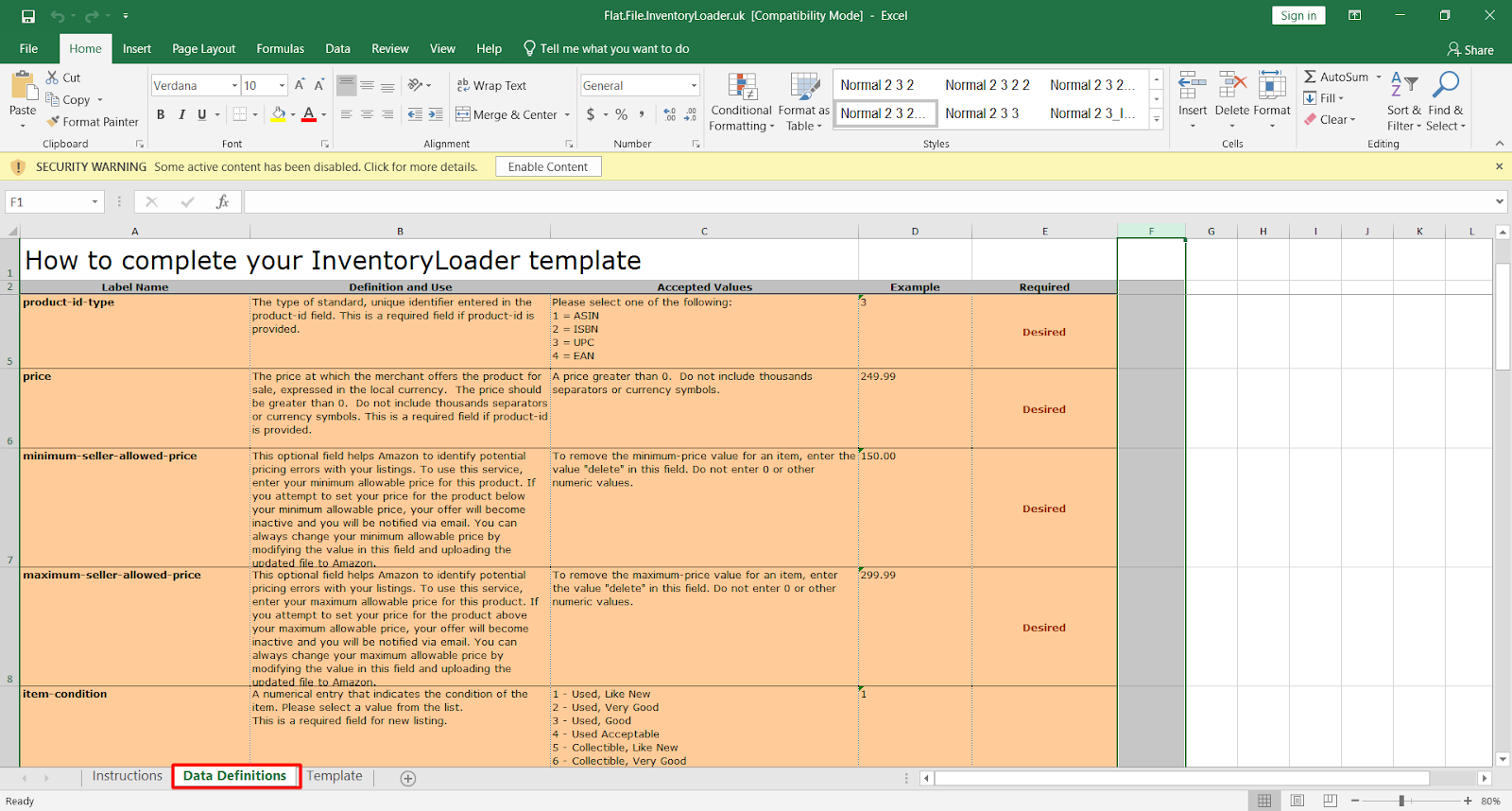Click the Enable Content button

click(x=548, y=166)
